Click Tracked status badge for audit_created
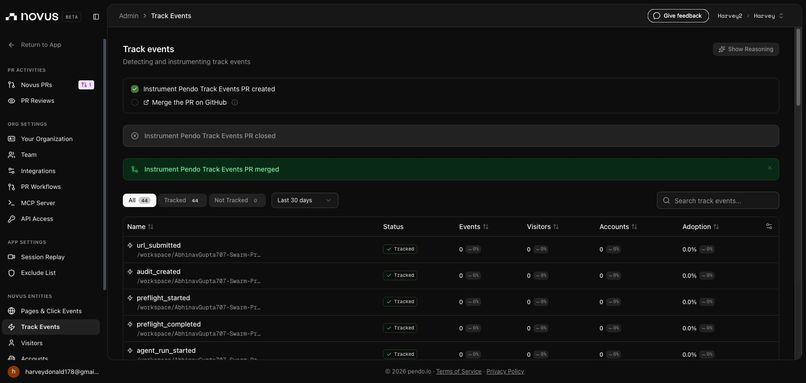The width and height of the screenshot is (806, 383). 400,275
